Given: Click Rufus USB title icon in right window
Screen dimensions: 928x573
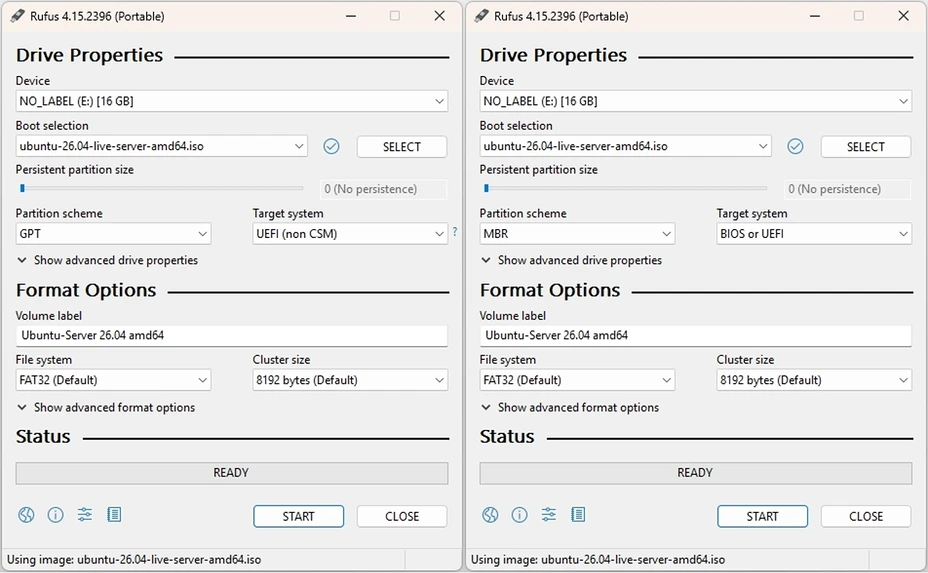Looking at the screenshot, I should pyautogui.click(x=481, y=16).
